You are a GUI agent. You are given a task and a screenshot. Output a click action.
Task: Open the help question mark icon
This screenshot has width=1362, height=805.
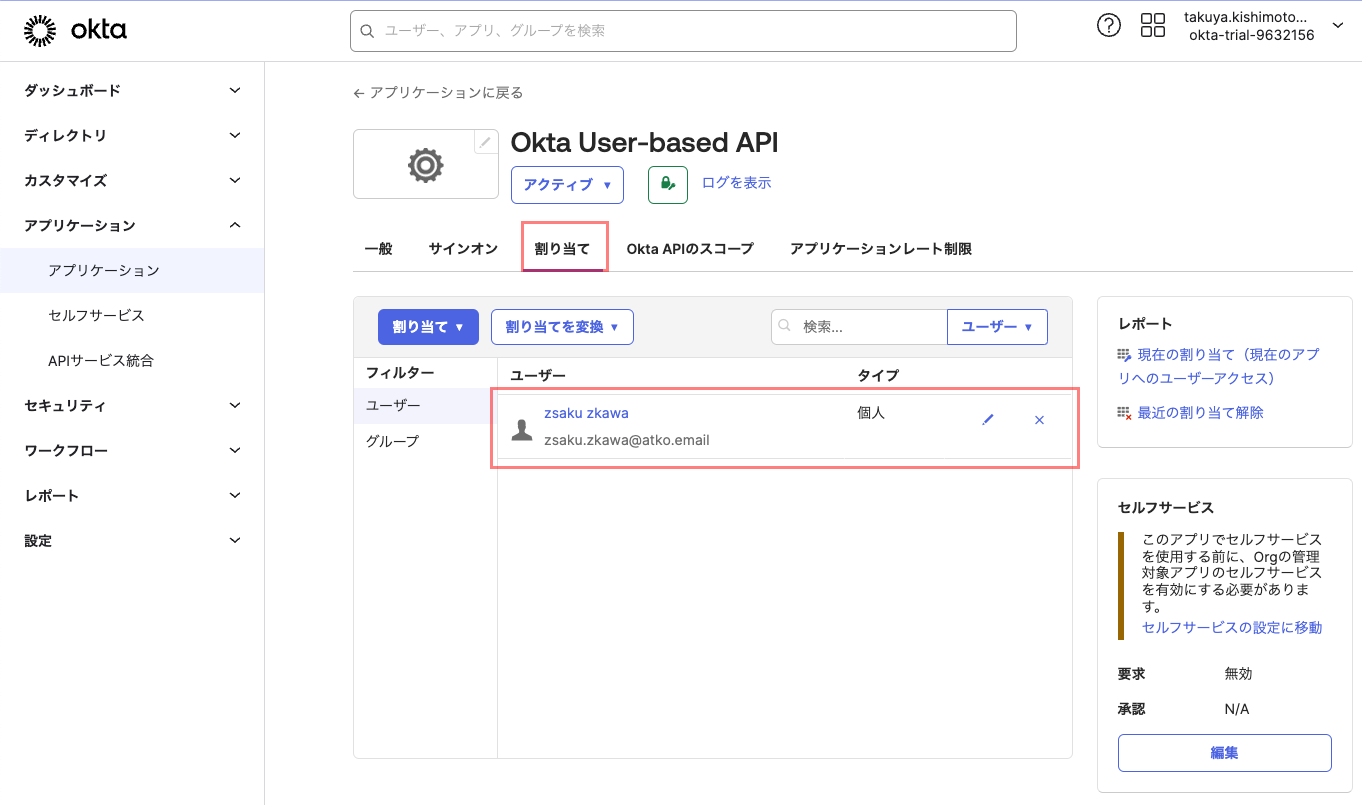(x=1109, y=26)
